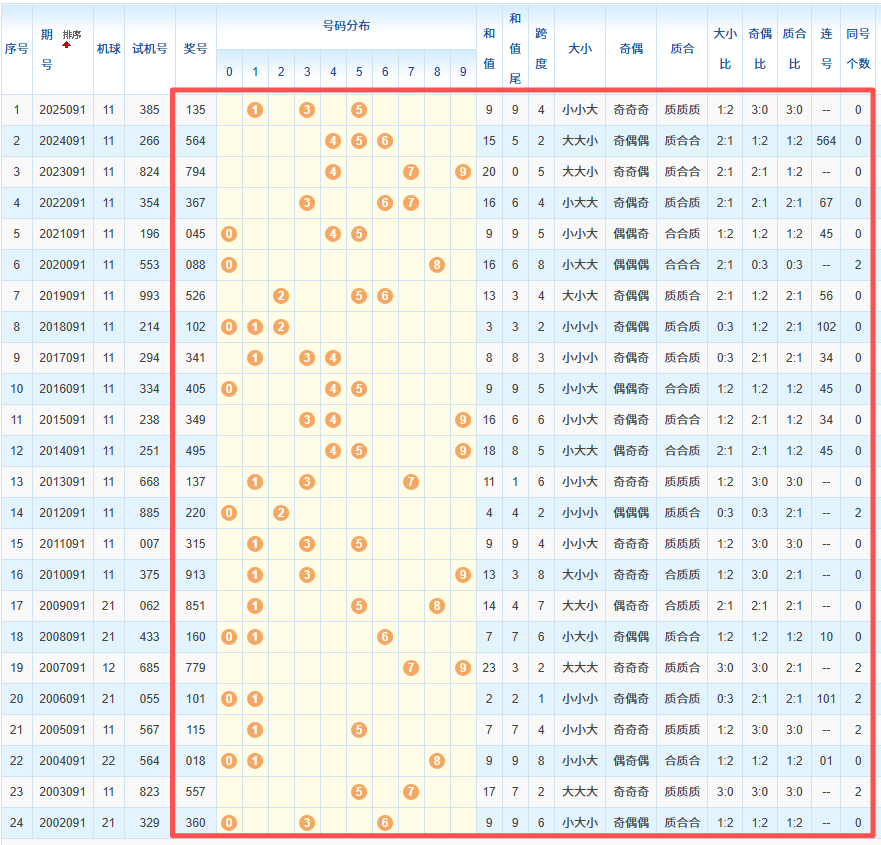This screenshot has width=881, height=845.
Task: Click sum value 23 in row 2007091
Action: (489, 668)
